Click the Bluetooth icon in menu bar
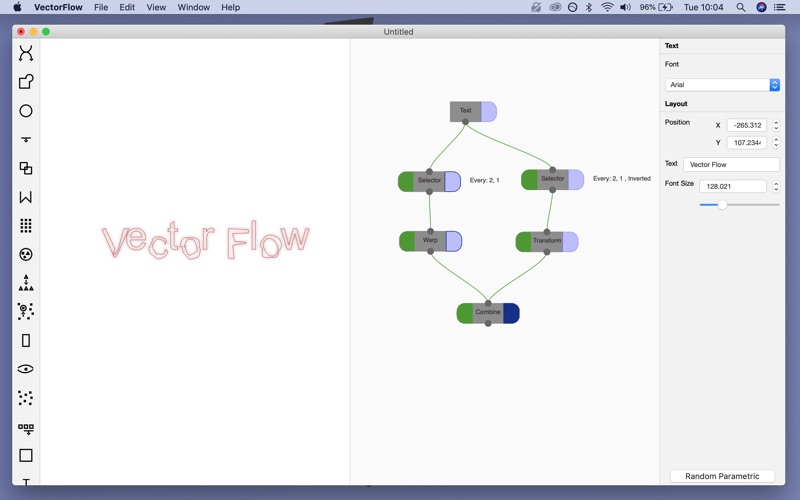Image resolution: width=800 pixels, height=500 pixels. (589, 7)
